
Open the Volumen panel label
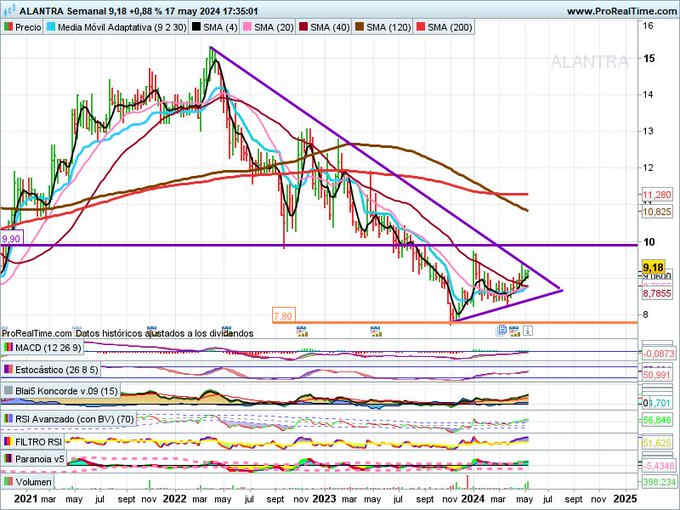(x=33, y=482)
